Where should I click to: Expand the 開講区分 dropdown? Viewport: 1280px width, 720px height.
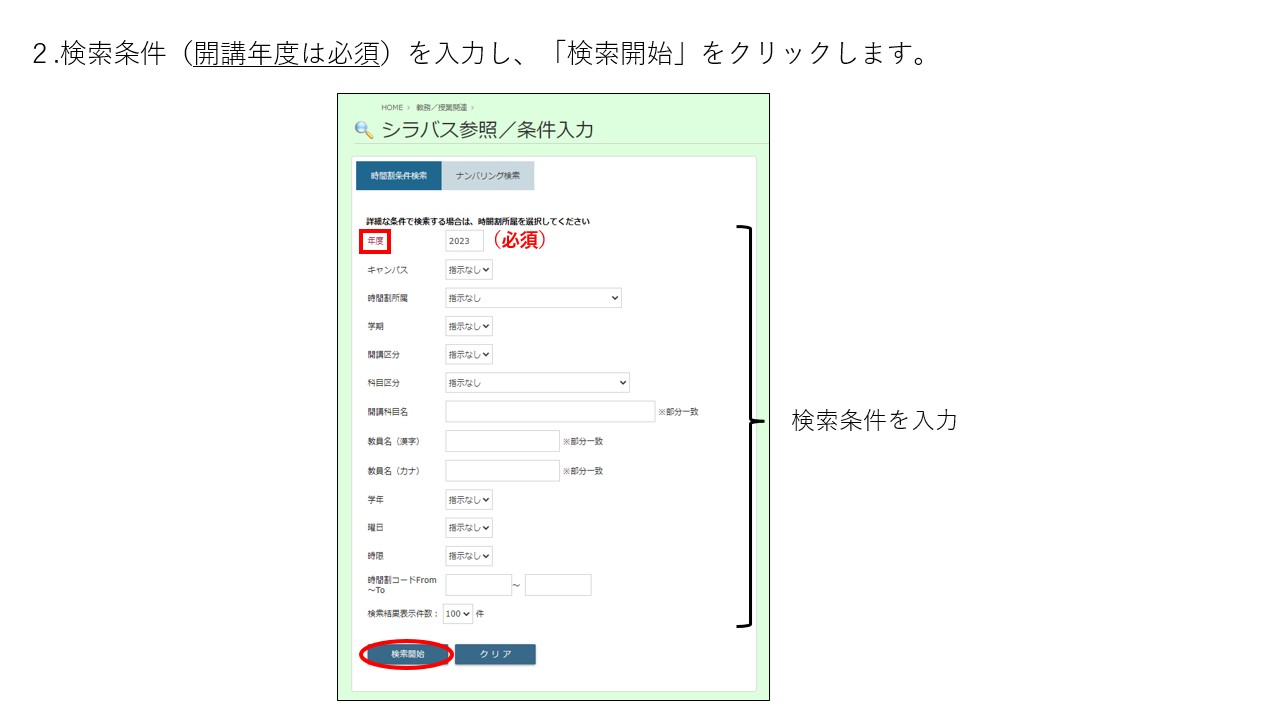(x=469, y=354)
